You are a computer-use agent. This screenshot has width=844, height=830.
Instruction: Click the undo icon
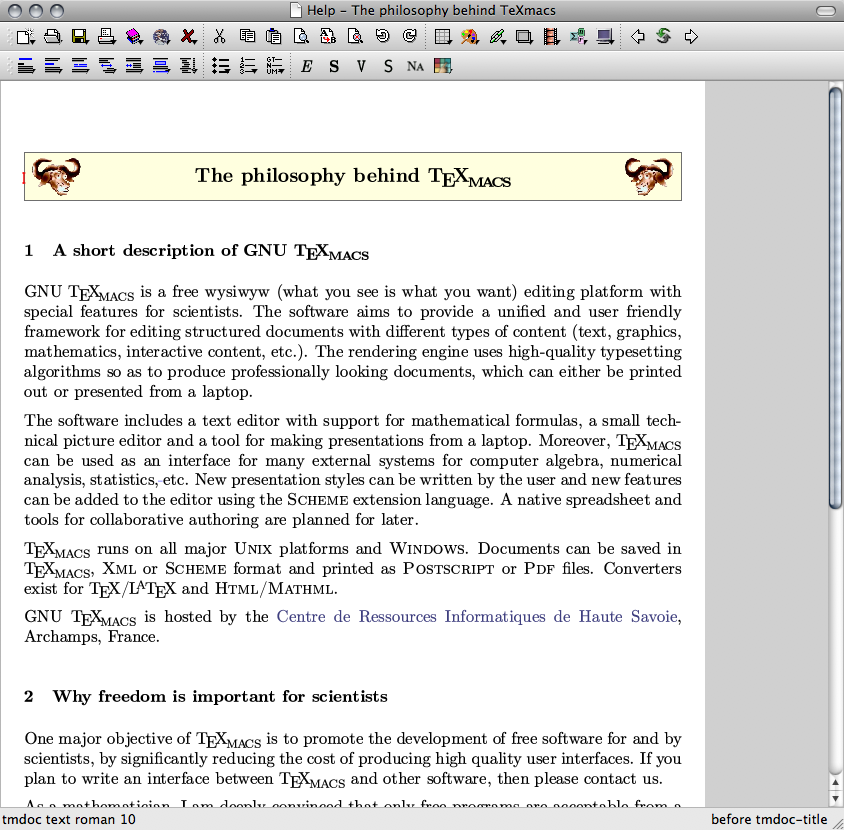[383, 37]
